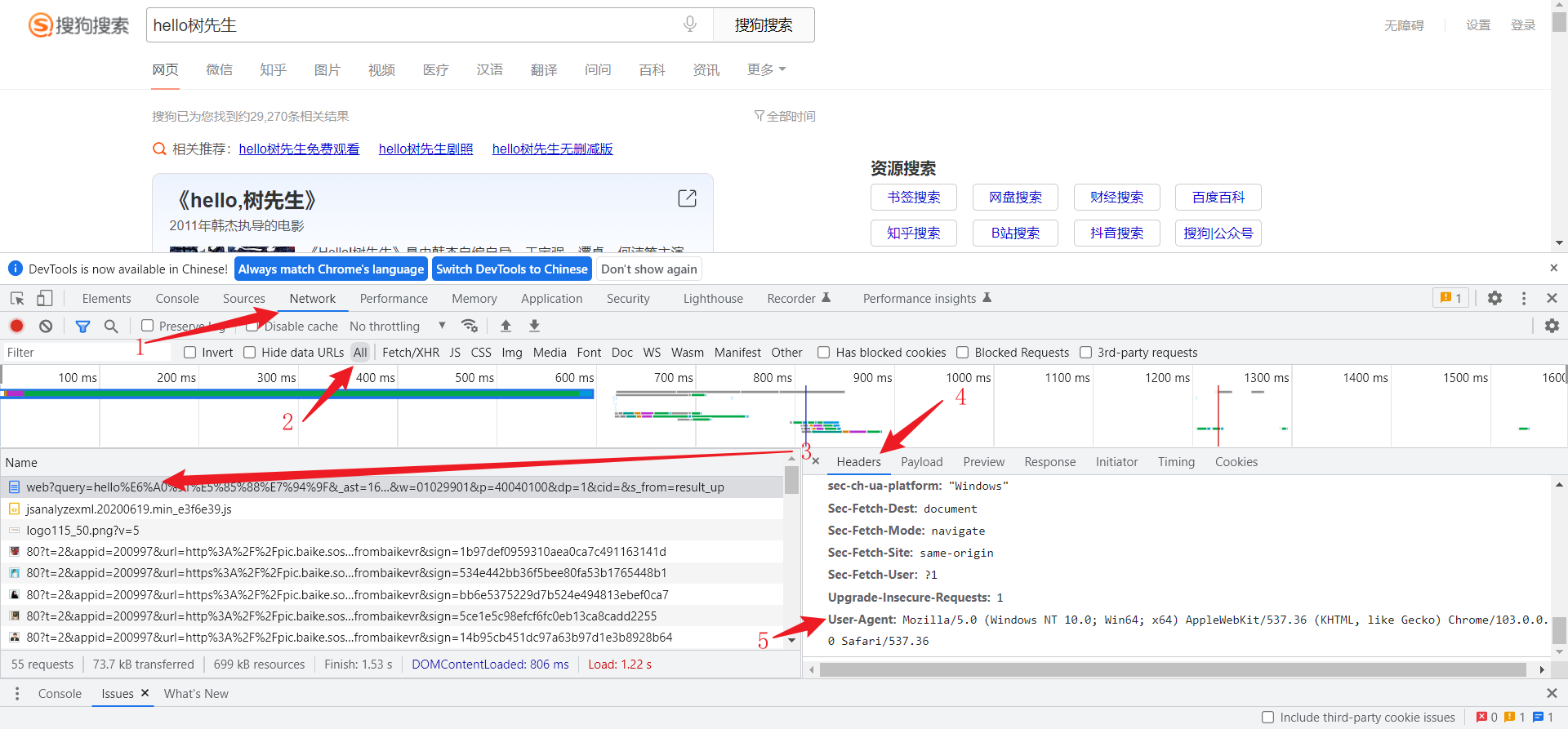The width and height of the screenshot is (1568, 729).
Task: Toggle the network filter funnel icon
Action: [82, 326]
